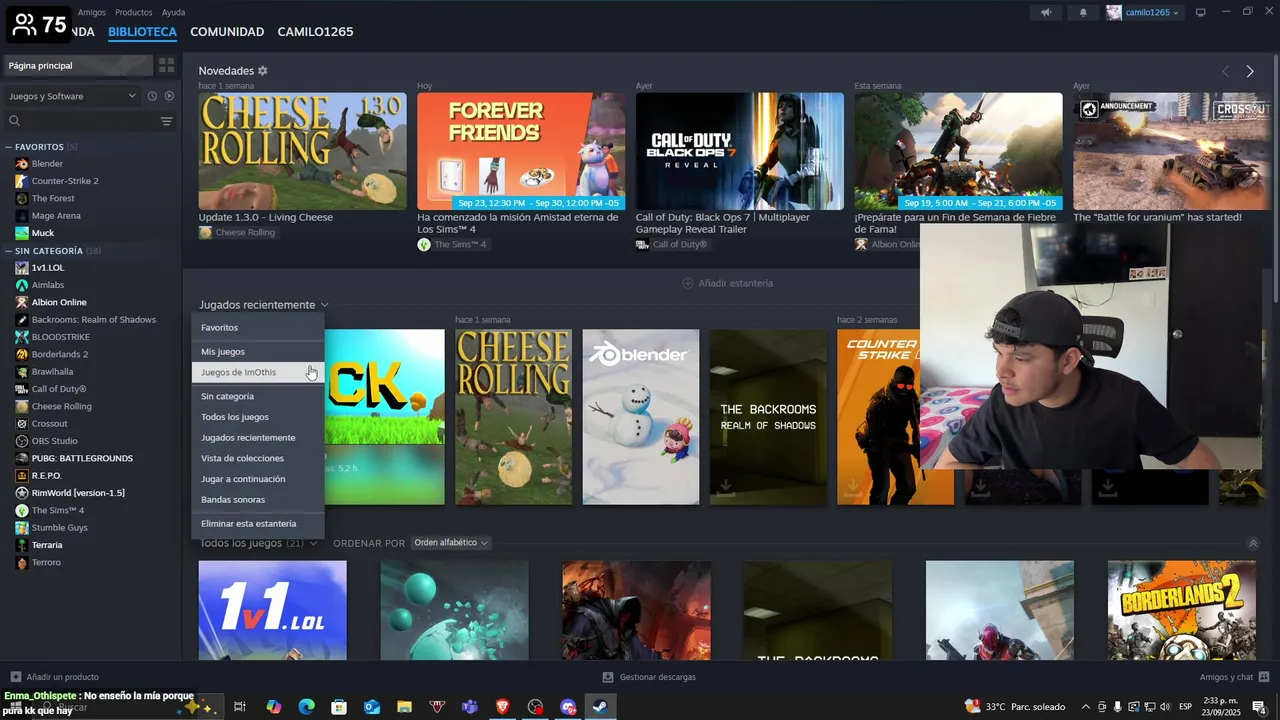Open Gestionar descargas
Image resolution: width=1280 pixels, height=720 pixels.
(x=649, y=677)
